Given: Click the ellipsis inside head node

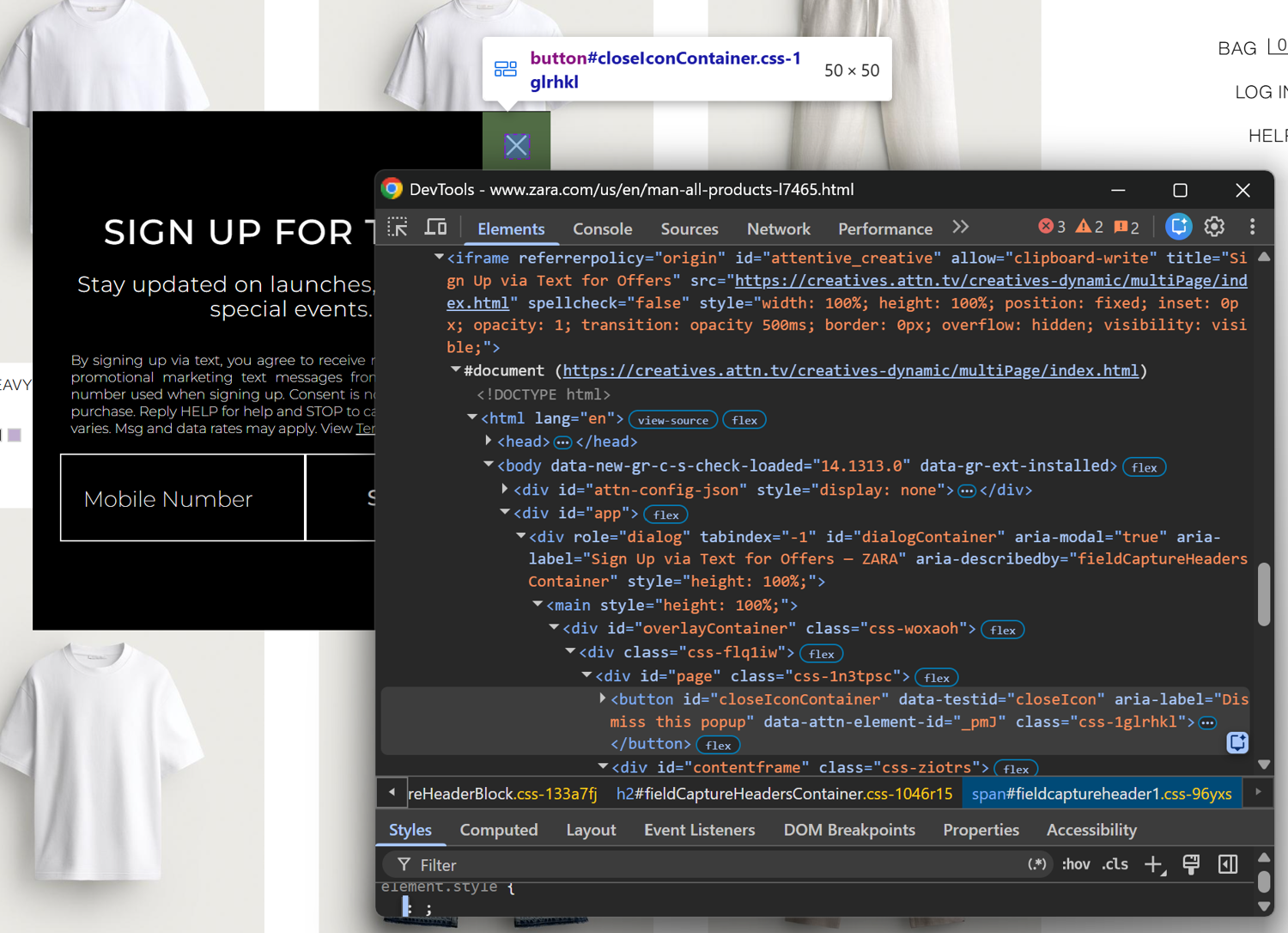Looking at the screenshot, I should (x=562, y=442).
